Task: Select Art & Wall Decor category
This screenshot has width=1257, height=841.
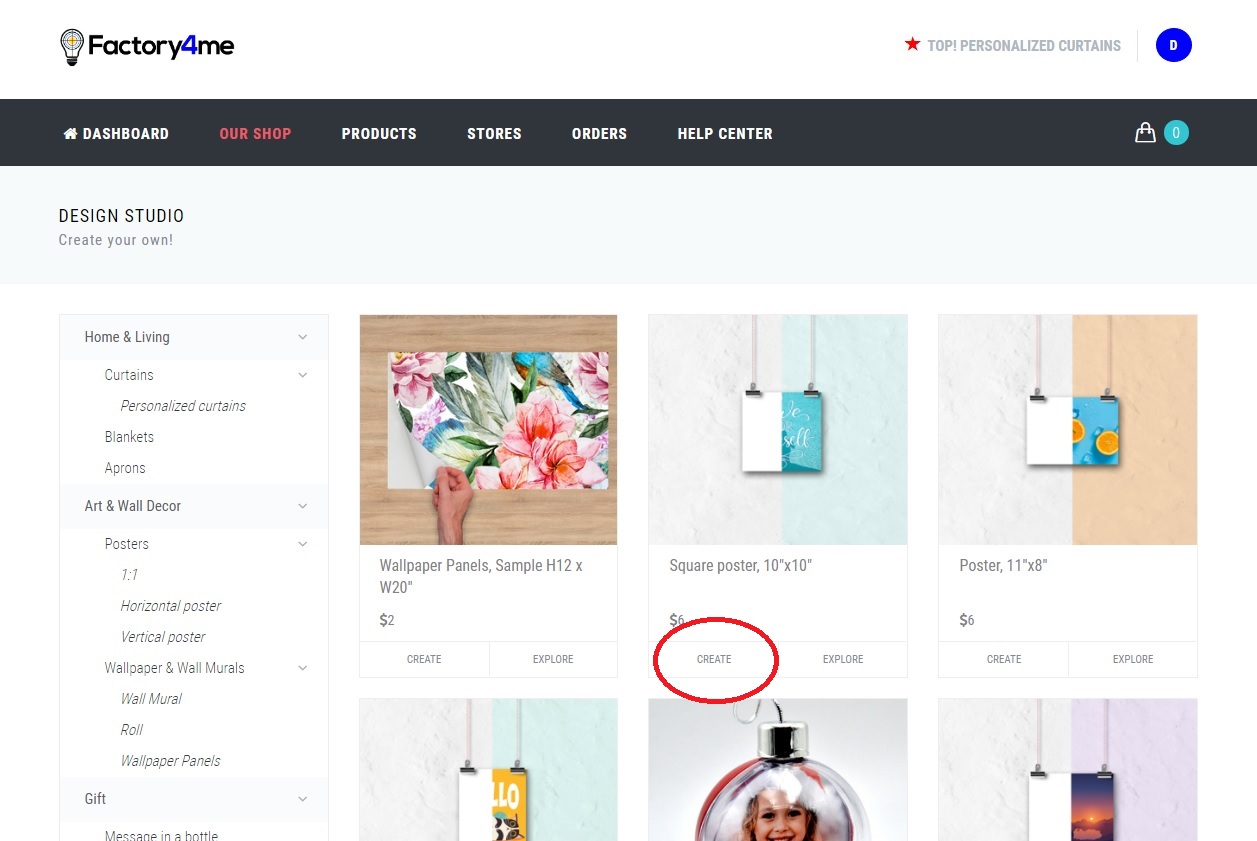Action: [133, 506]
